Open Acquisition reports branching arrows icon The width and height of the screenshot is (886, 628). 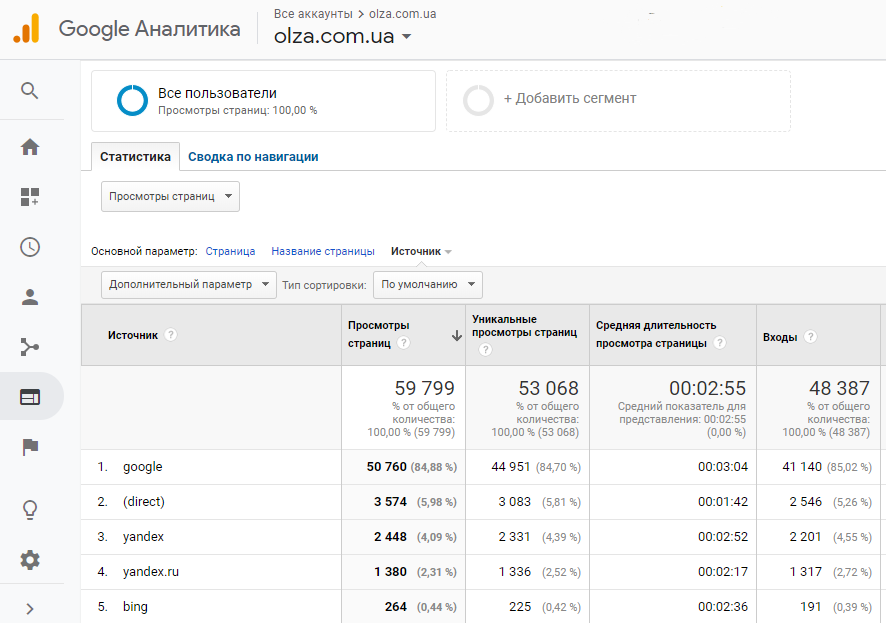(30, 347)
